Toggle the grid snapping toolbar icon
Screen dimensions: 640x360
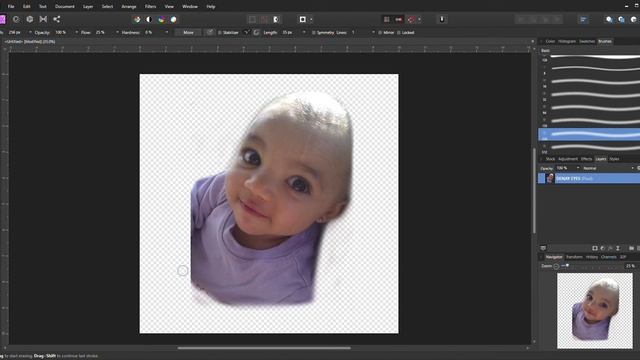[x=386, y=19]
